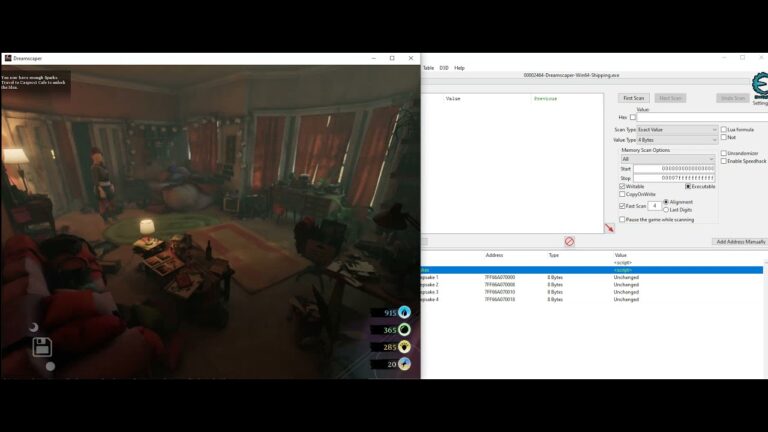The image size is (768, 432).
Task: Enable the CopyOnWrite checkbox
Action: (x=622, y=194)
